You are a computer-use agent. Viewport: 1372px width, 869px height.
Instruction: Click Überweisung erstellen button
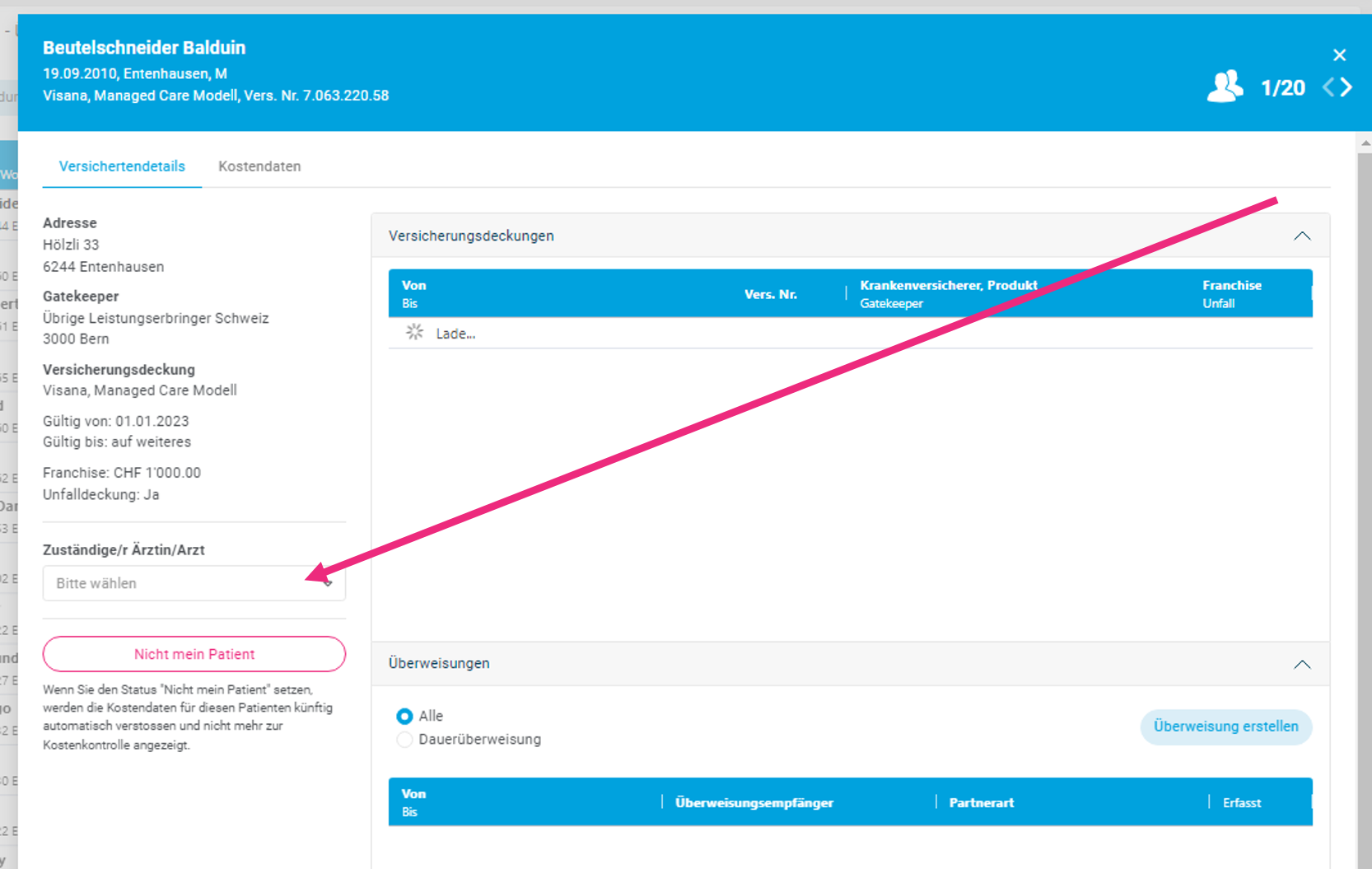tap(1225, 727)
